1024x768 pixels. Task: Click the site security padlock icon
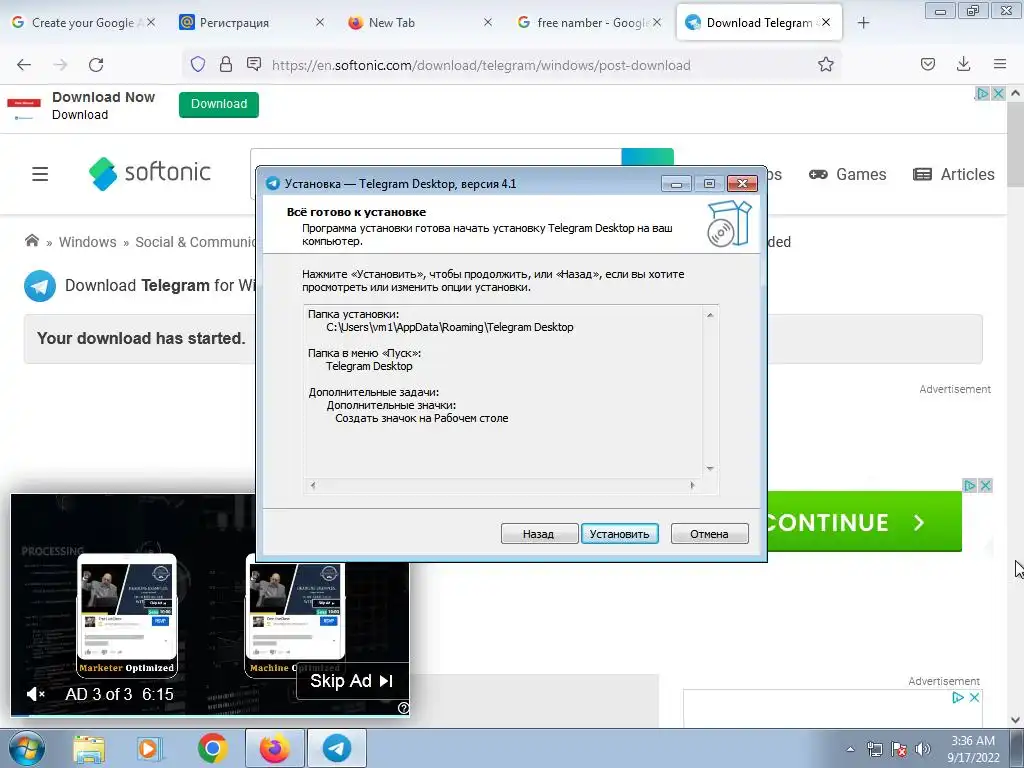[x=226, y=64]
